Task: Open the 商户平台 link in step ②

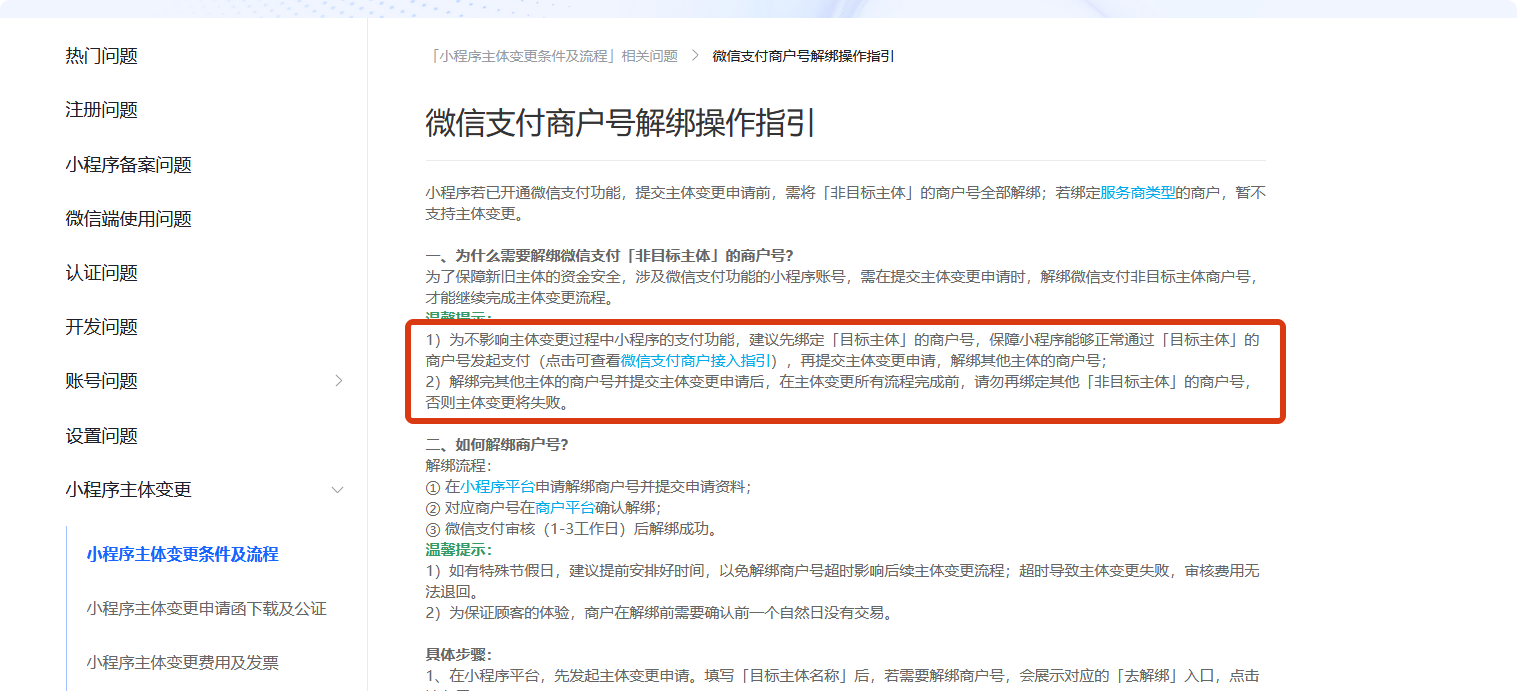Action: click(x=565, y=508)
